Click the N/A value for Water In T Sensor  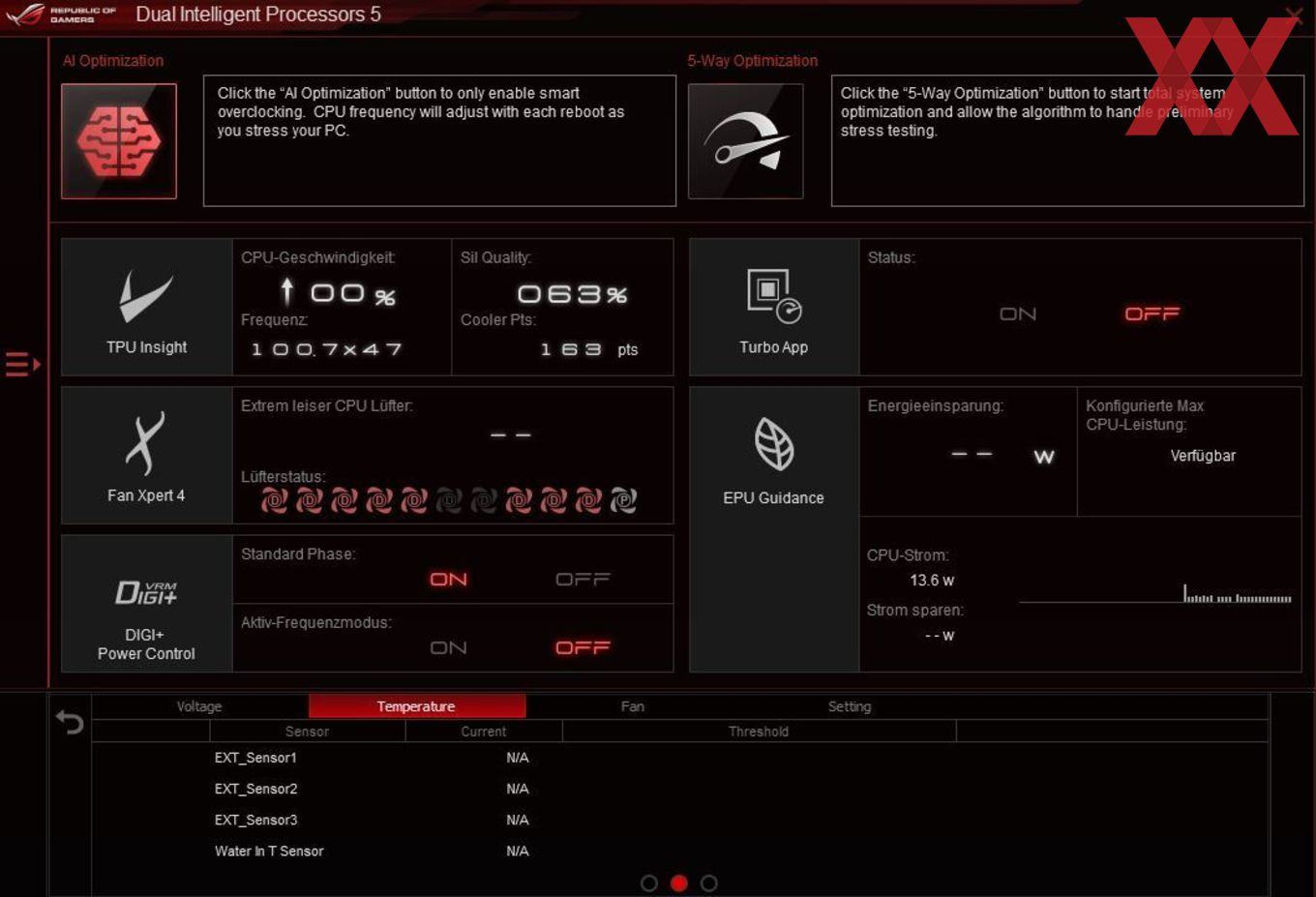(x=518, y=852)
